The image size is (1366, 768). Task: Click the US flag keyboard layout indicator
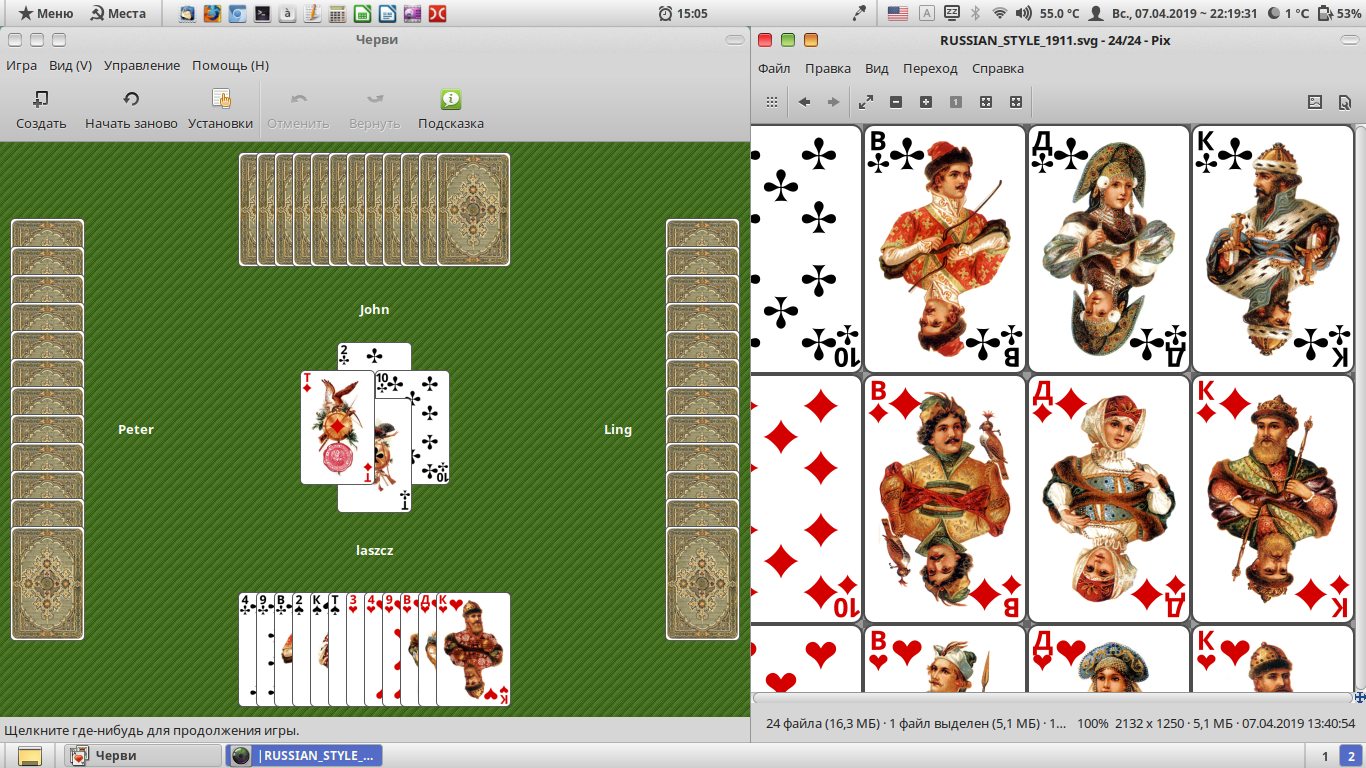pyautogui.click(x=897, y=13)
